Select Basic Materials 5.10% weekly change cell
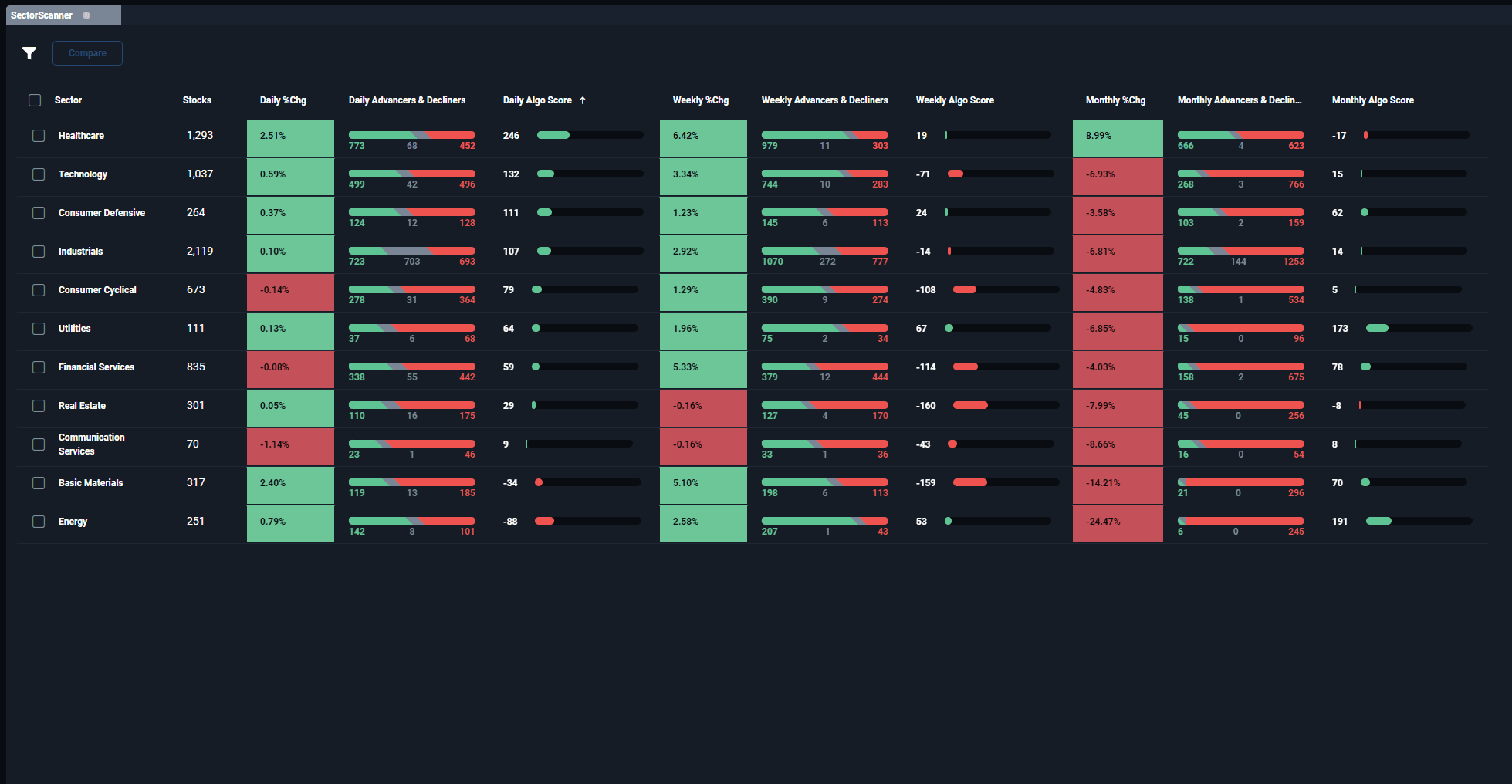 703,485
